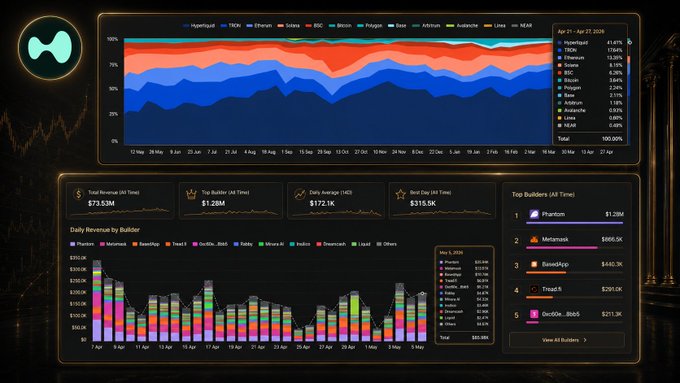Hide Avalanche series in area chart legend

(462, 26)
